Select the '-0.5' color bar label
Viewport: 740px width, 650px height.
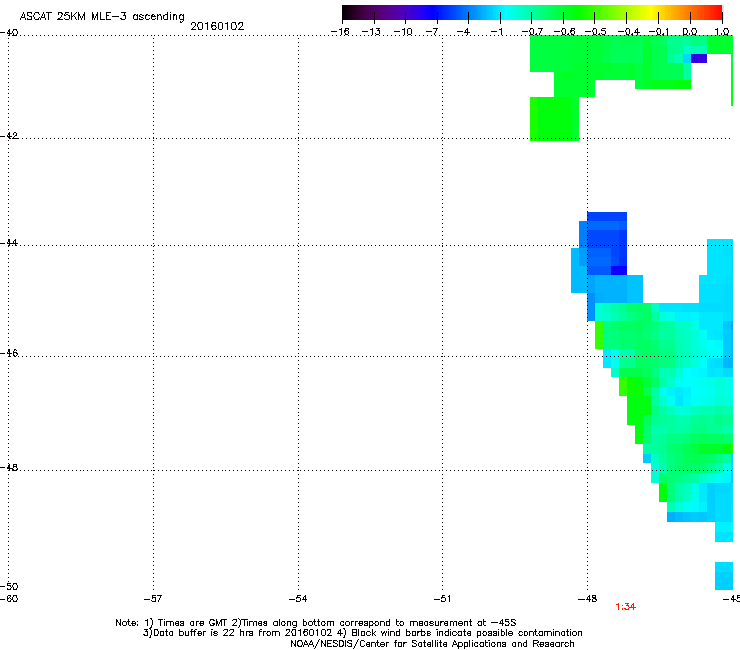click(x=596, y=32)
